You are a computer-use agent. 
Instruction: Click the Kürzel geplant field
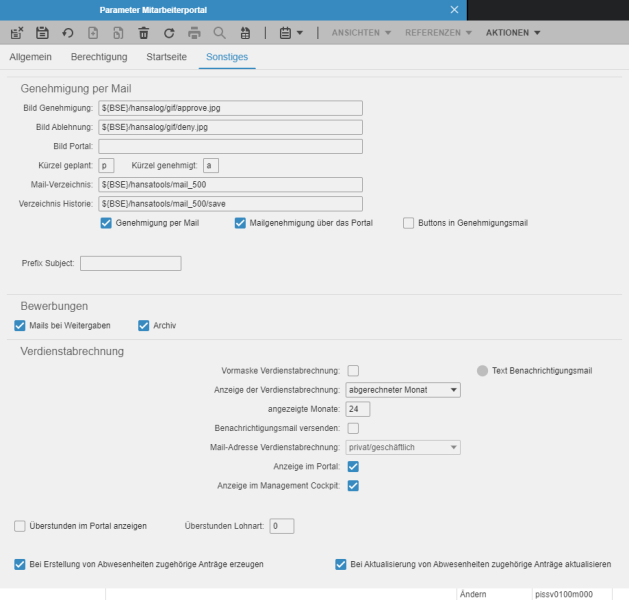coord(106,166)
